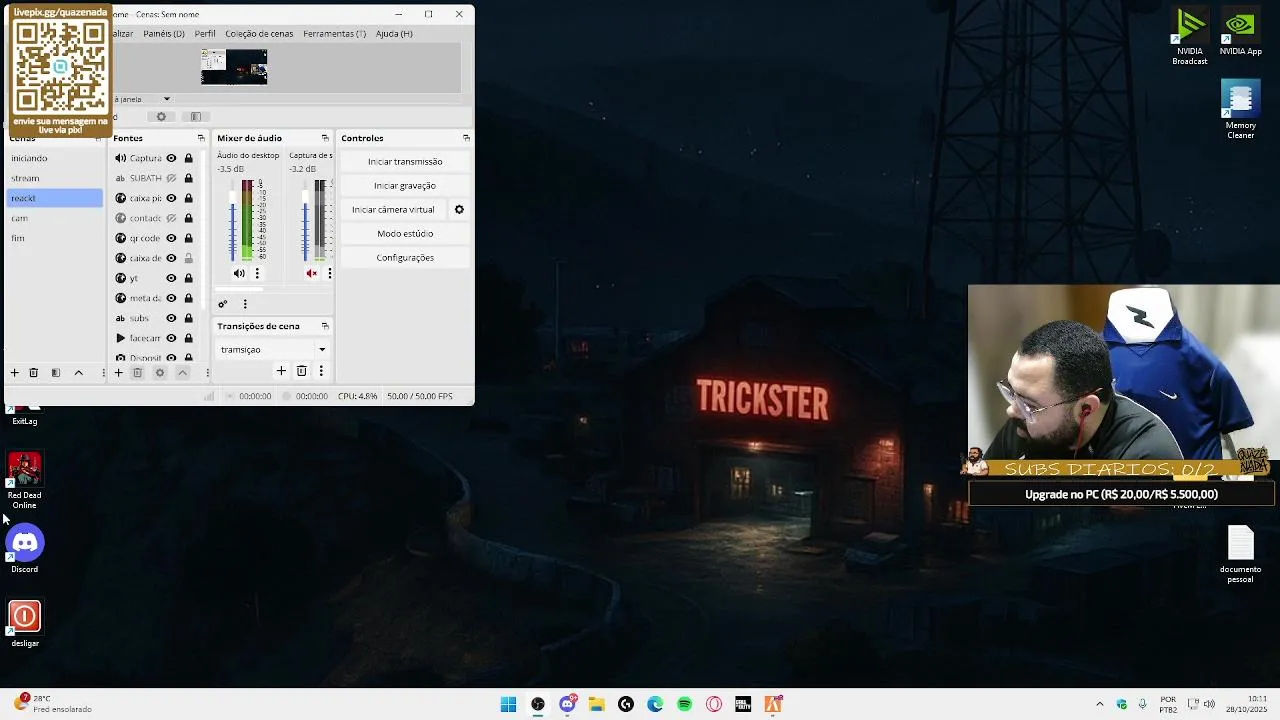The height and width of the screenshot is (720, 1280).
Task: Hide the facecam source
Action: click(x=171, y=338)
